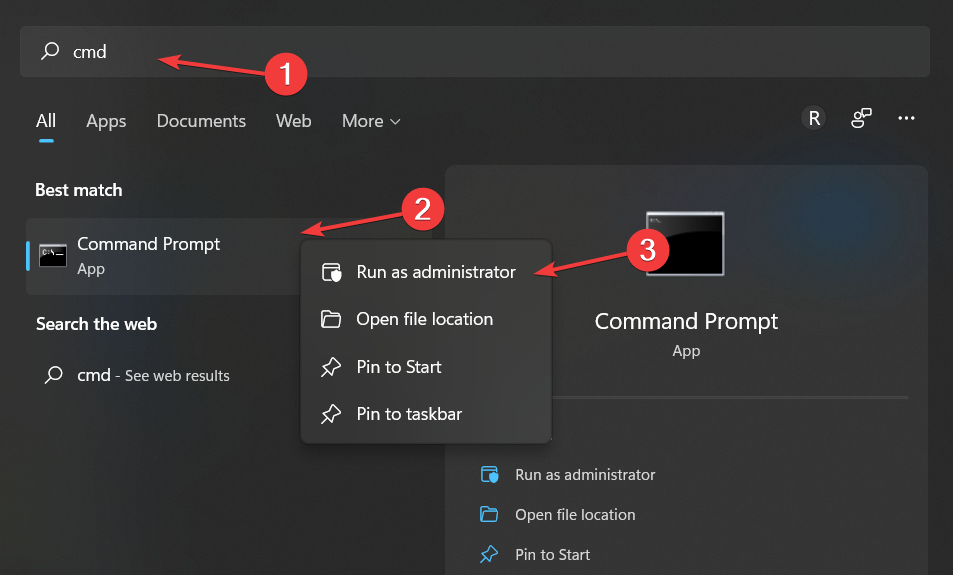Click the blue folder icon in details pane
The height and width of the screenshot is (575, 953).
[489, 514]
